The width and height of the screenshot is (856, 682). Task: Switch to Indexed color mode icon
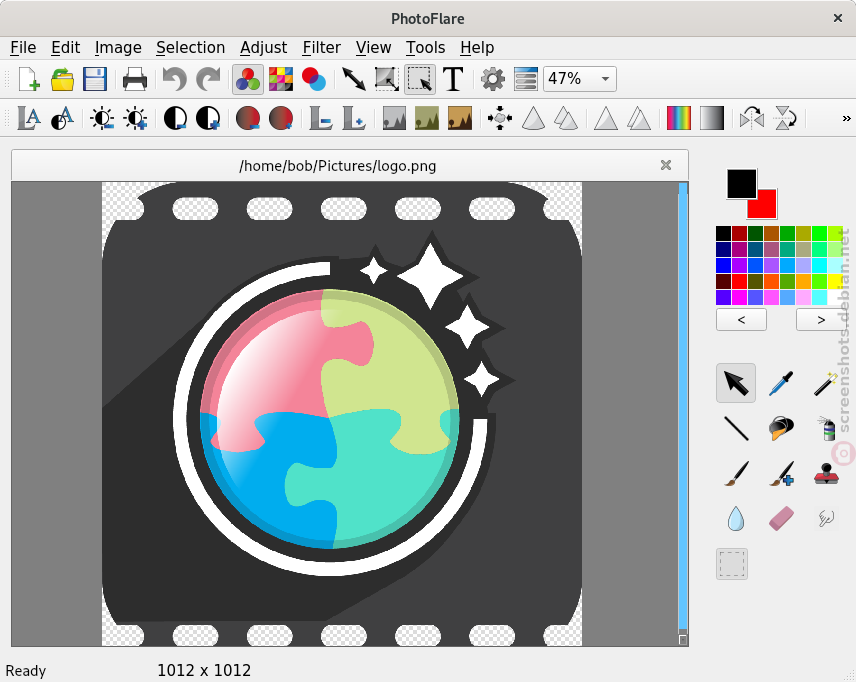coord(281,79)
